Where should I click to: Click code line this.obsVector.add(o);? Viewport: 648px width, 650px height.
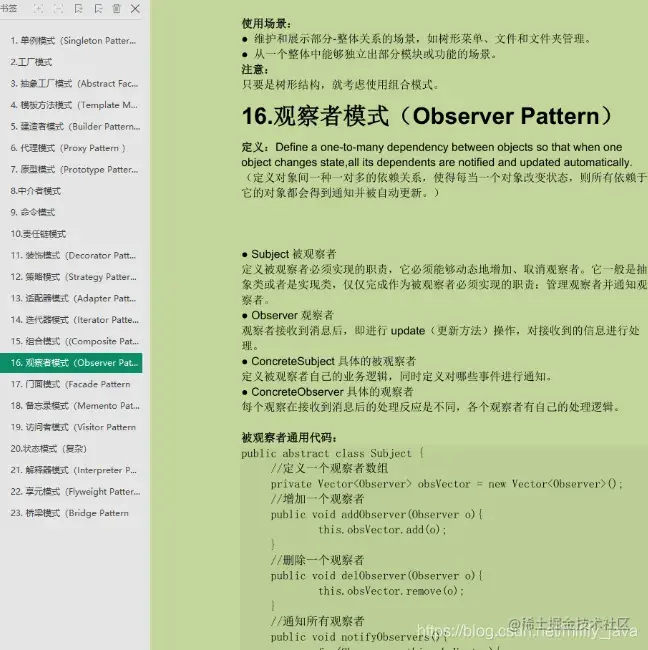(x=382, y=530)
